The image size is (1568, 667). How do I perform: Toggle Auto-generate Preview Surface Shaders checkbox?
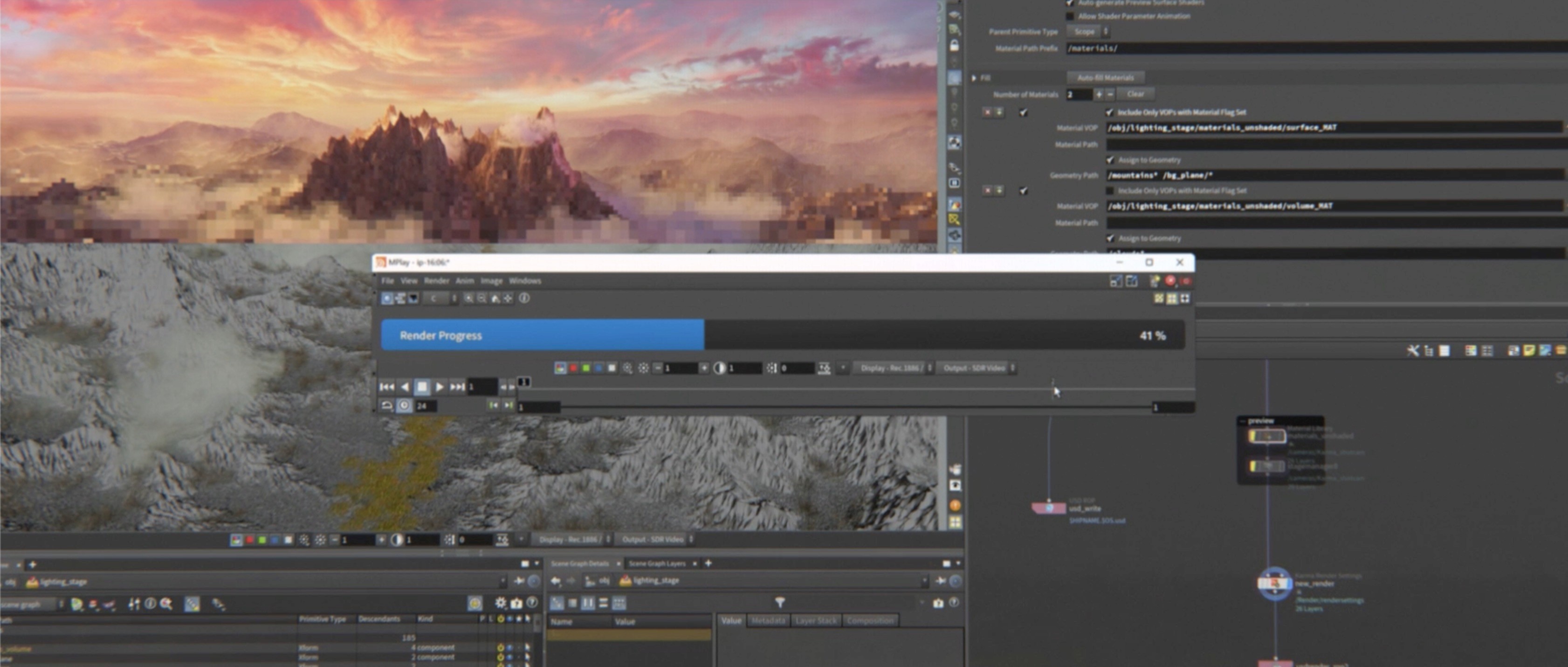point(1069,3)
